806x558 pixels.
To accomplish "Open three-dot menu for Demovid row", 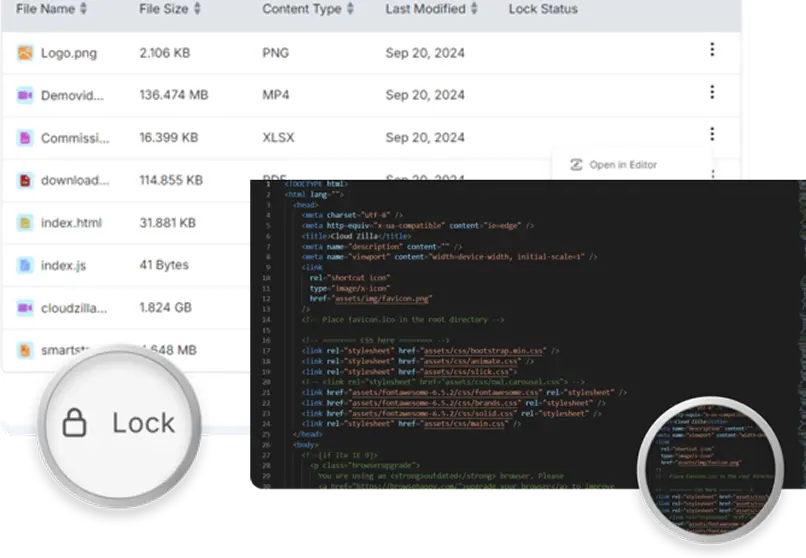I will 712,92.
